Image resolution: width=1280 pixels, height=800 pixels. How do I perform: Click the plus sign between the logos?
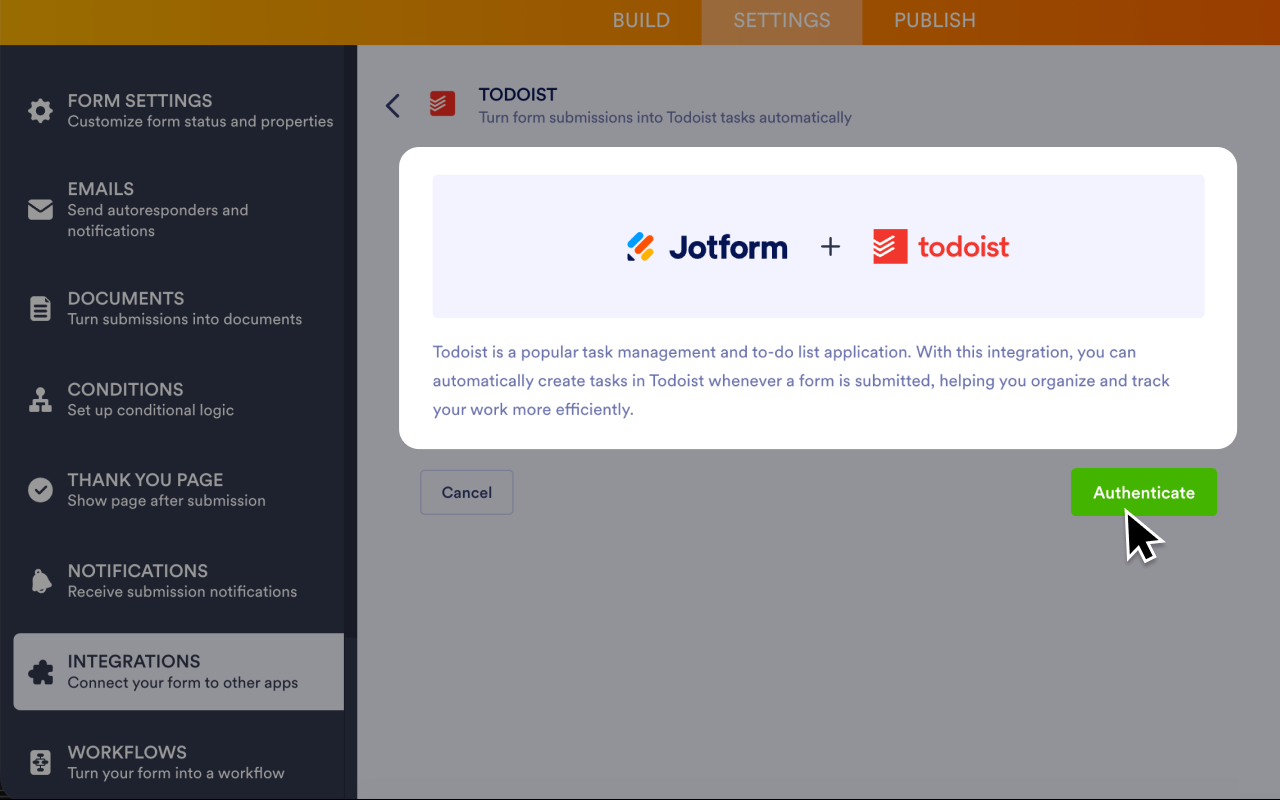click(830, 246)
